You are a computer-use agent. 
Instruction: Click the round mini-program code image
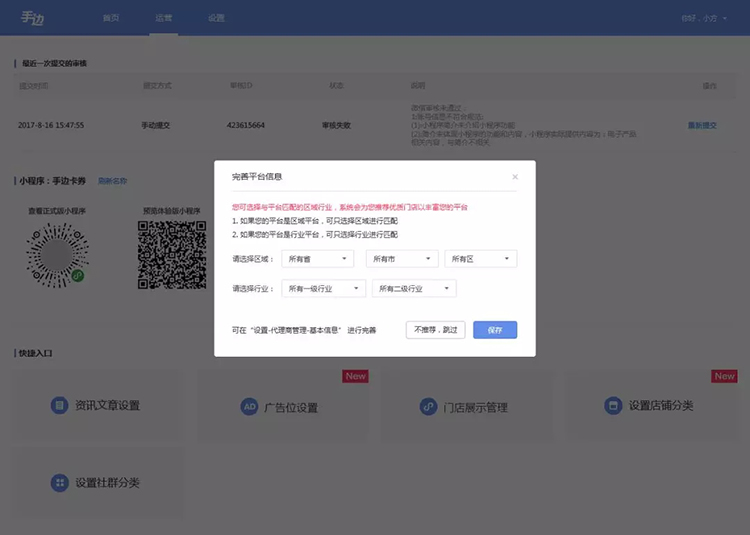click(x=57, y=255)
